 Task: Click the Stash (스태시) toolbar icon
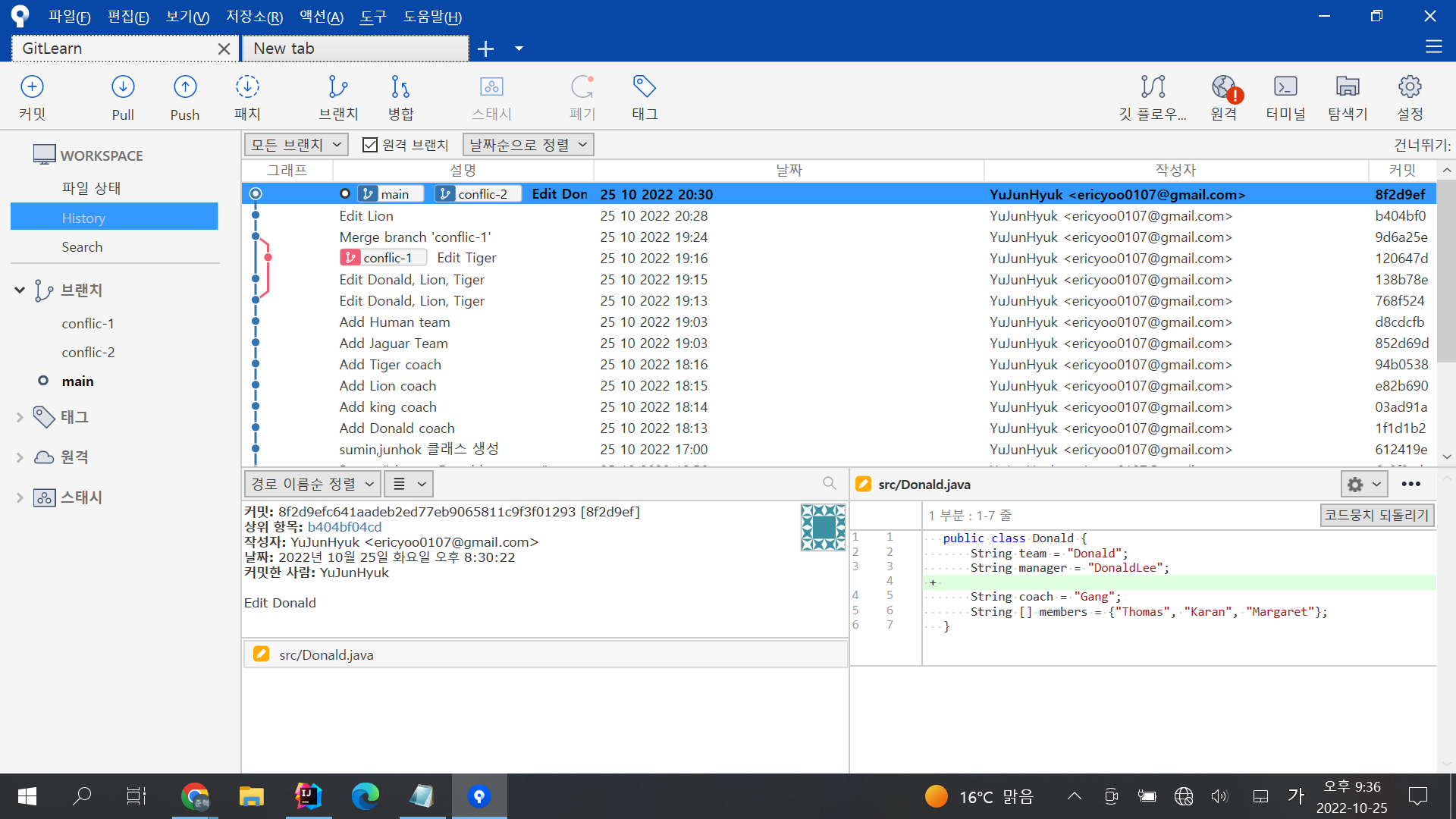click(x=491, y=98)
